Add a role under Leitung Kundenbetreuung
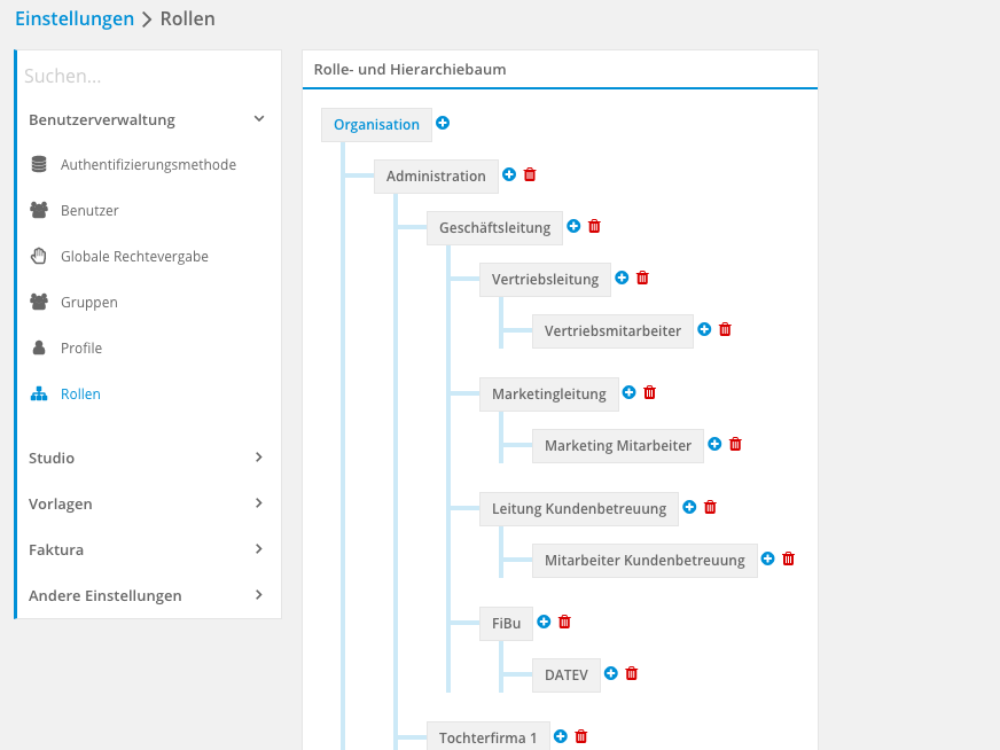 (x=690, y=507)
